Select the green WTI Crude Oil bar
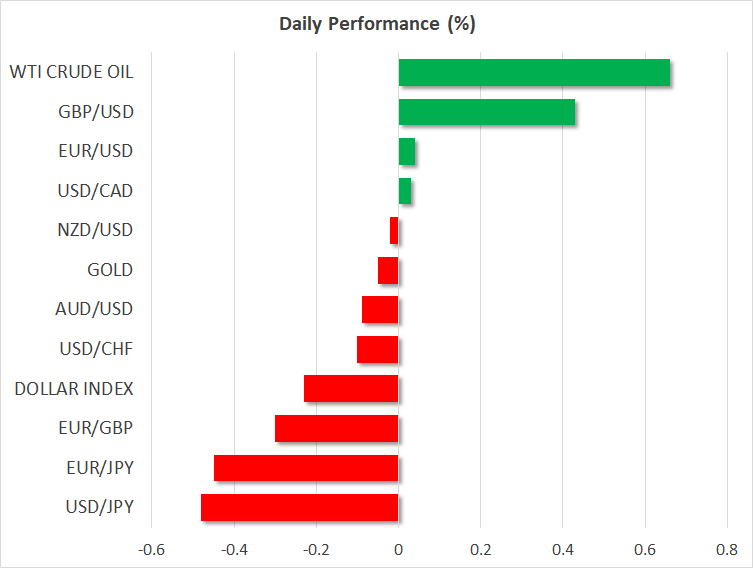753x568 pixels. coord(534,73)
